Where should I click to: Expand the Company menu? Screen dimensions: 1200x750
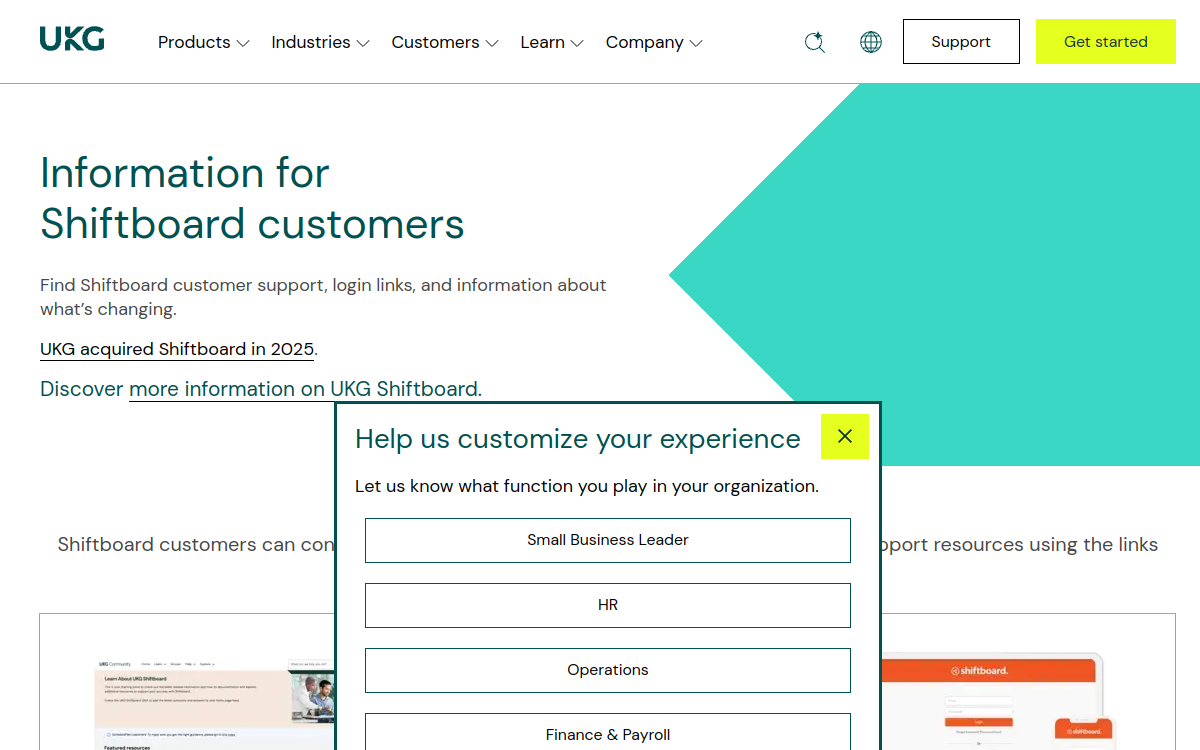[654, 42]
